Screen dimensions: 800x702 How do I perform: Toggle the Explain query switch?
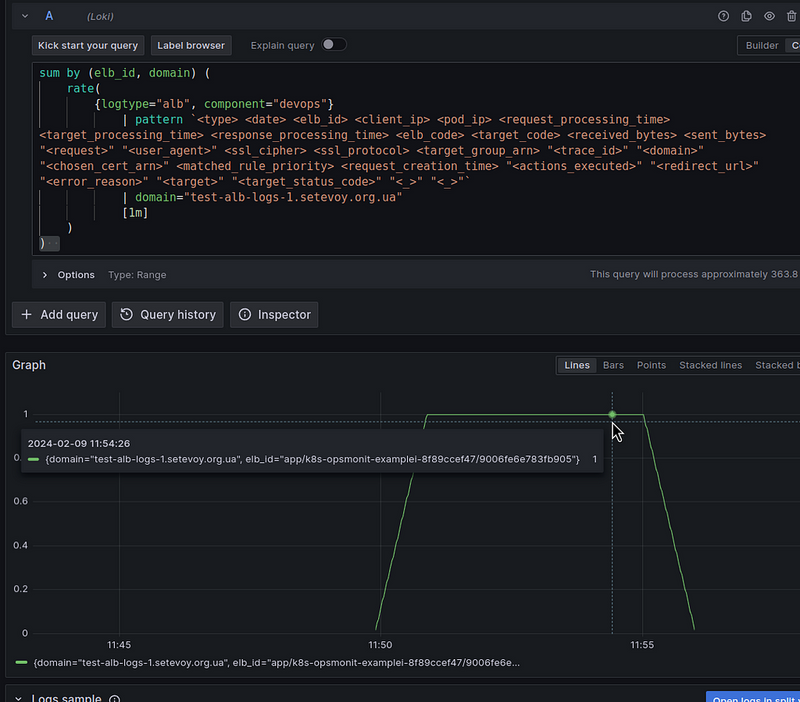[333, 45]
